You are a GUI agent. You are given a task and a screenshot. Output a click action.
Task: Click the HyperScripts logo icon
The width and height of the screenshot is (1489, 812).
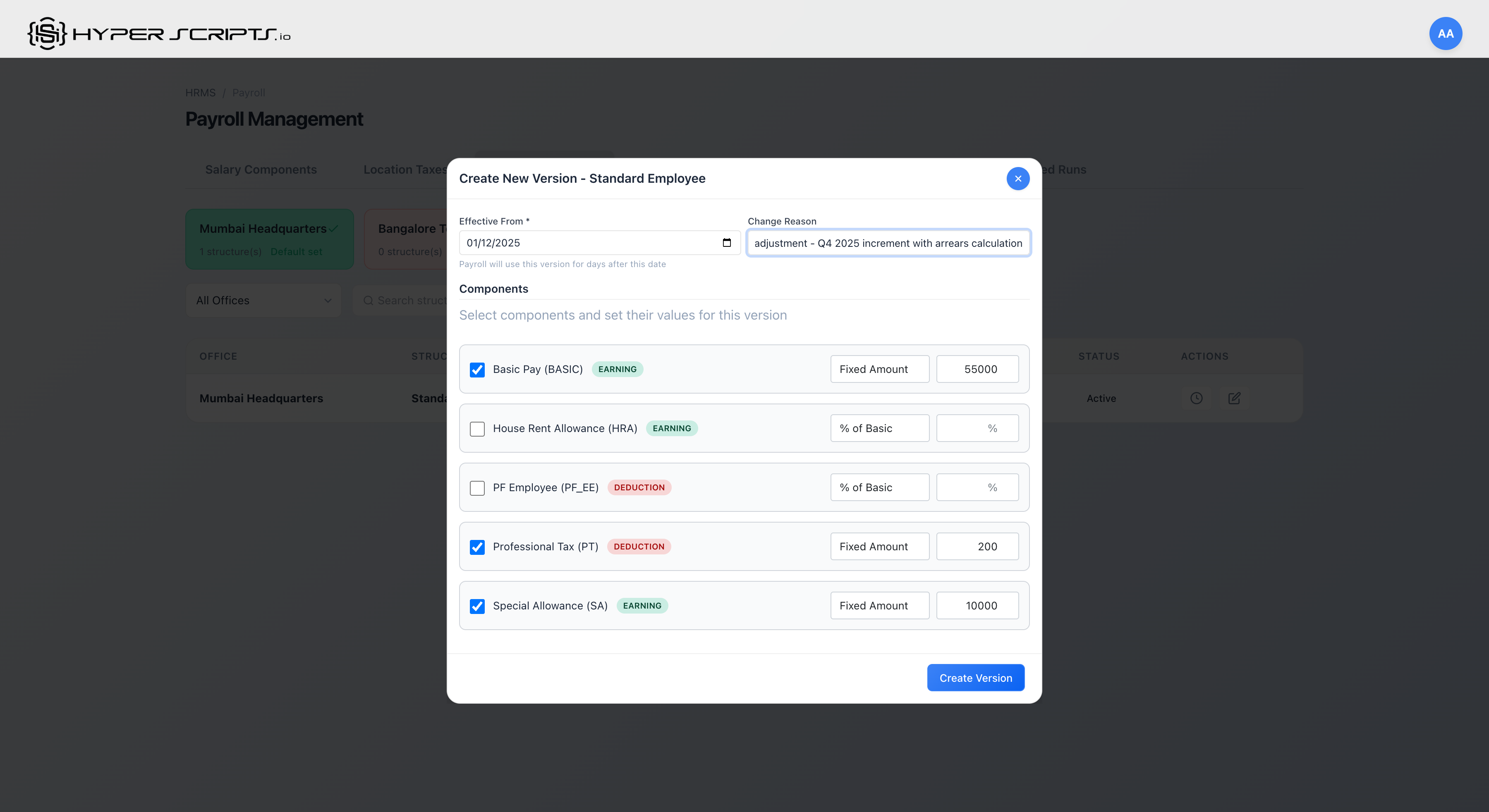click(x=47, y=33)
